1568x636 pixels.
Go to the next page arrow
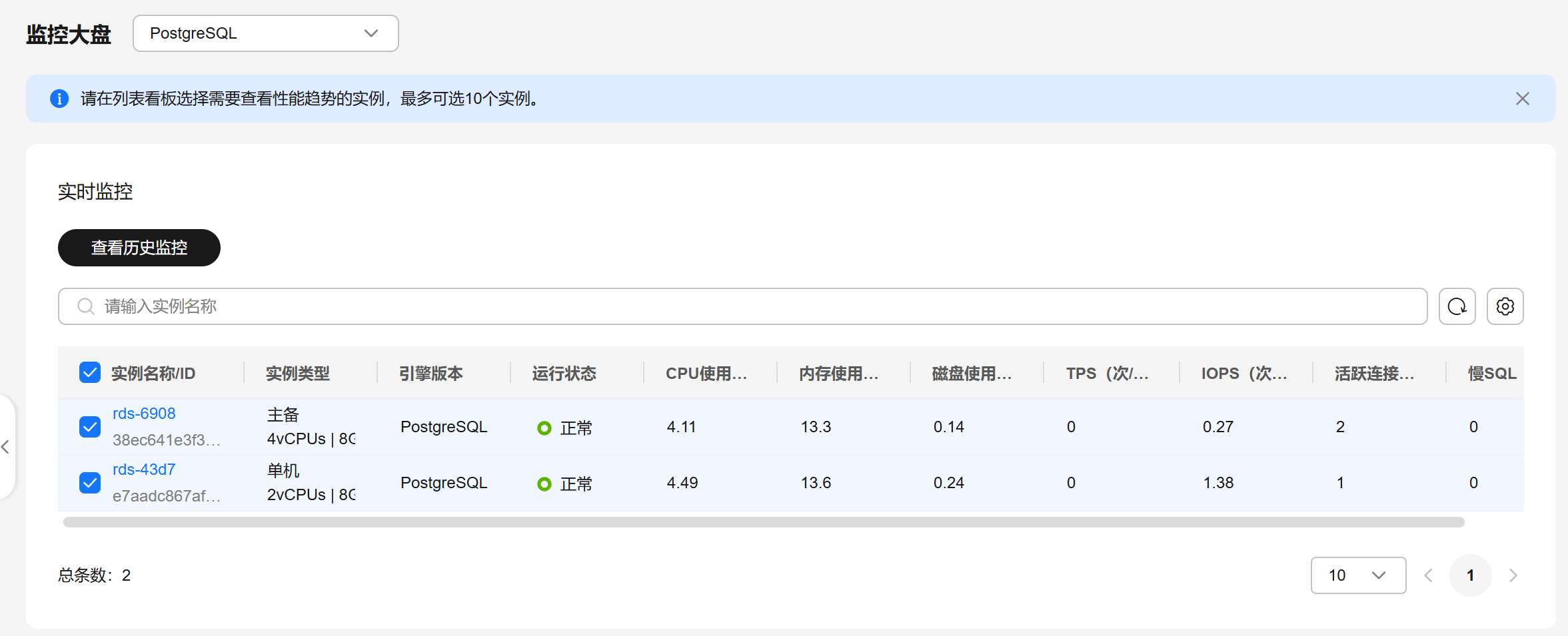coord(1513,575)
